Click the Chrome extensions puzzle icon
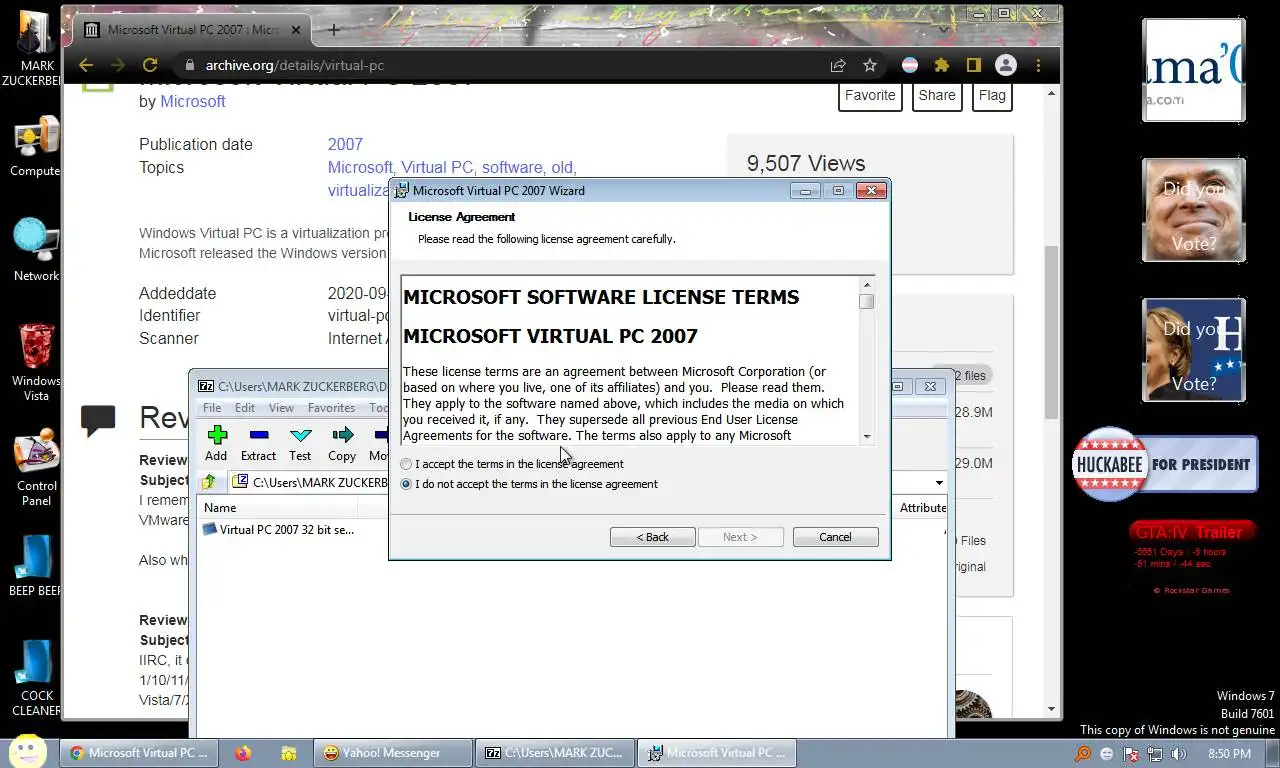This screenshot has width=1280, height=768. point(941,65)
